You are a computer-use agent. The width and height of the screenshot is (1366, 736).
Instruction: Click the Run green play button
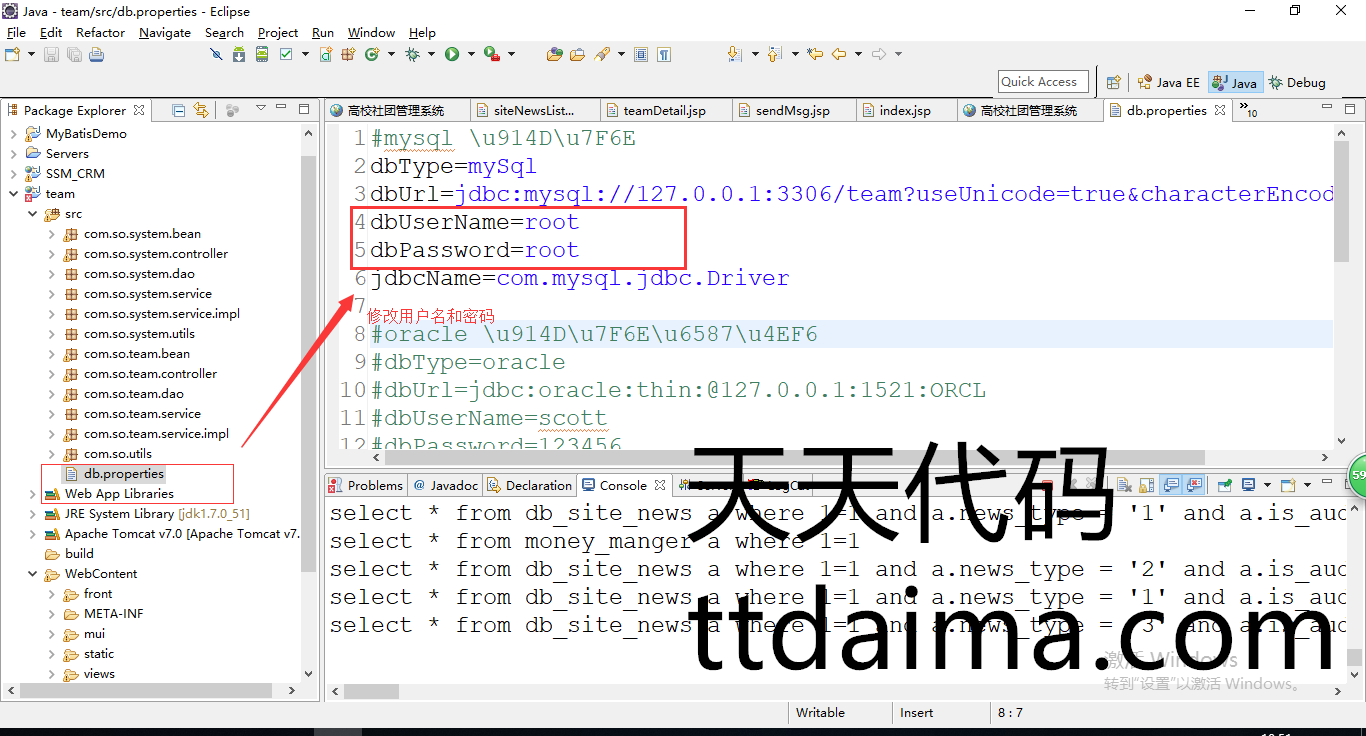[452, 54]
